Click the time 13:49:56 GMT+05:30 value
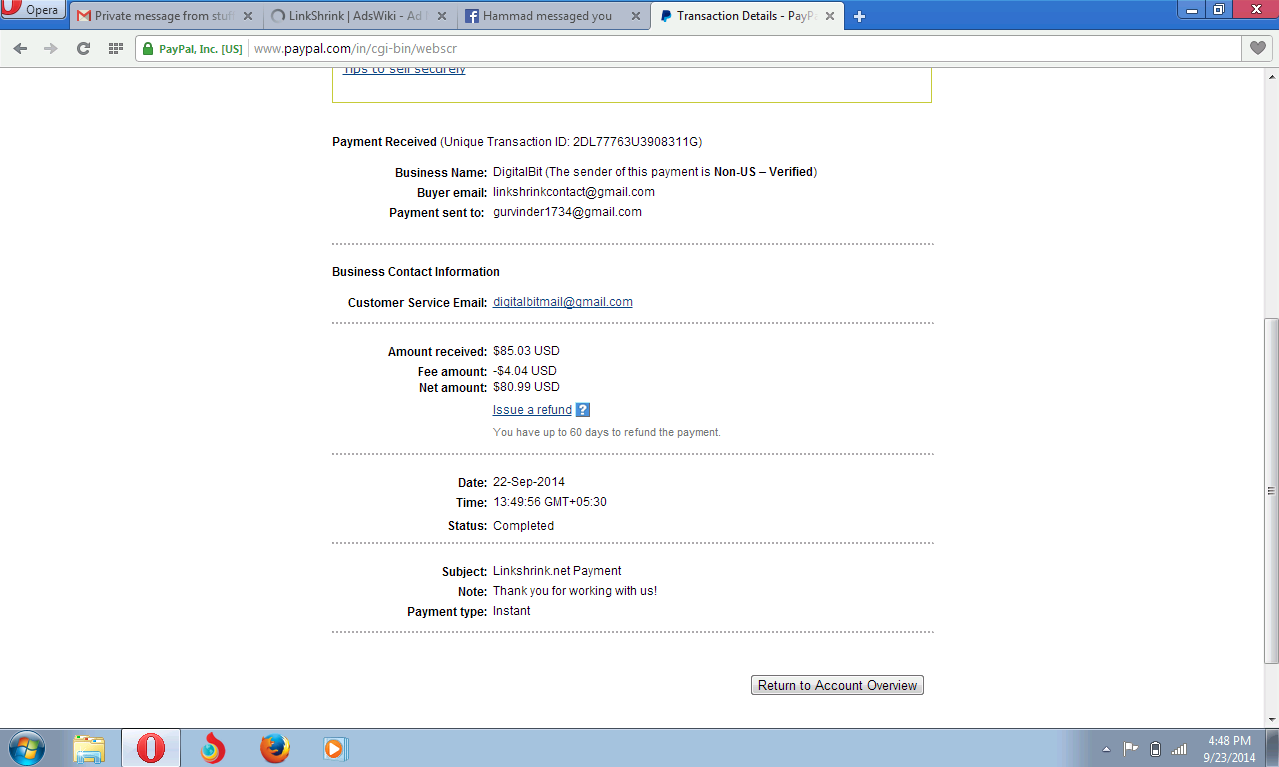Viewport: 1279px width, 767px height. click(x=550, y=502)
